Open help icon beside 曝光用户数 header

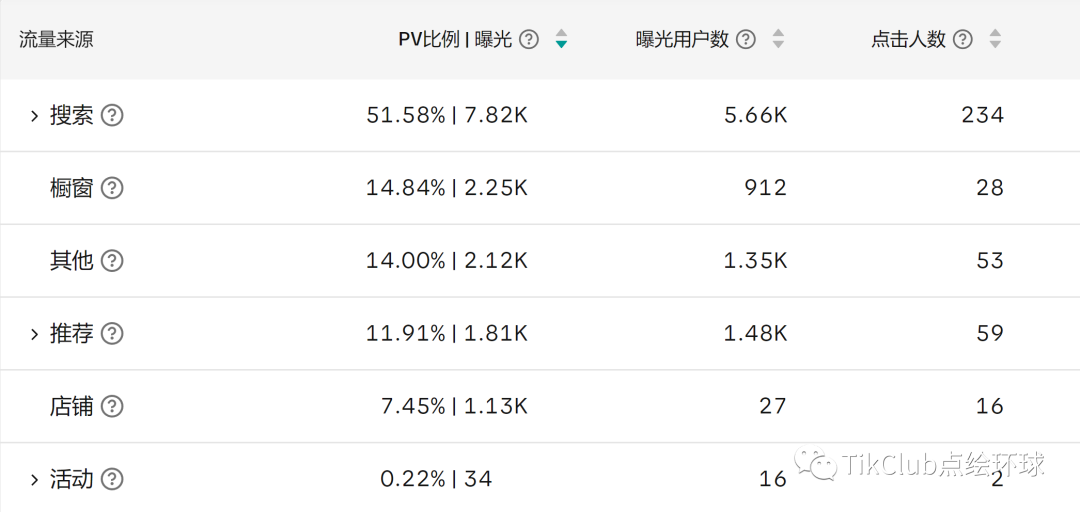(746, 40)
